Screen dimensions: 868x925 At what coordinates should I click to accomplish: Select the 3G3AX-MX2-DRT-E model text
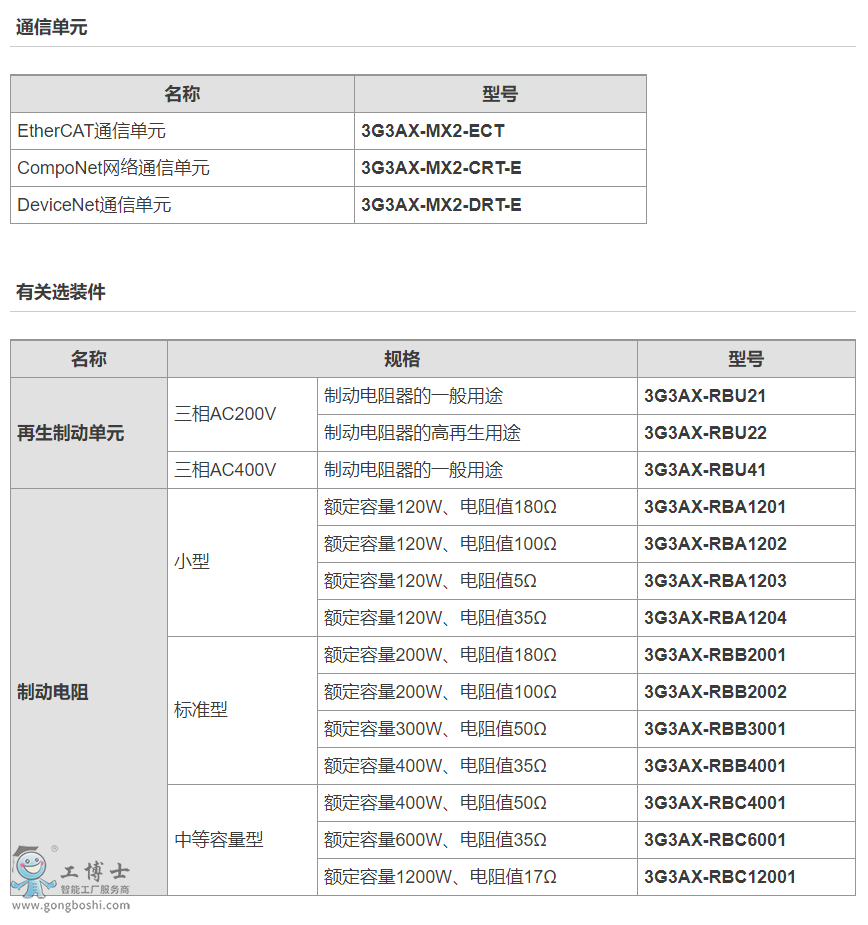[x=441, y=205]
